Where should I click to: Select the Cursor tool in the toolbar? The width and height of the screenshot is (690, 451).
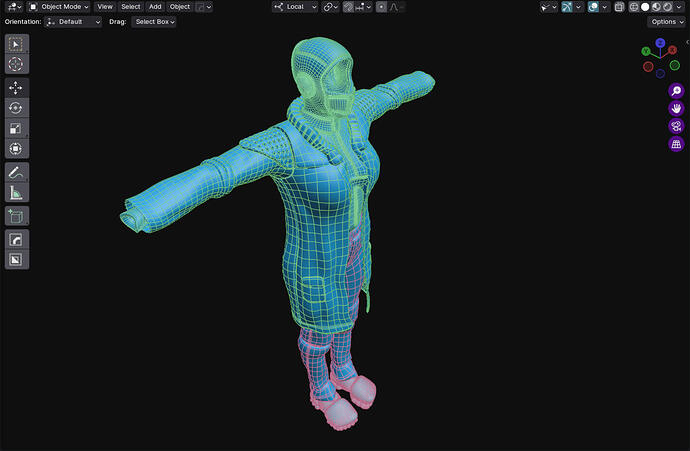pyautogui.click(x=17, y=63)
